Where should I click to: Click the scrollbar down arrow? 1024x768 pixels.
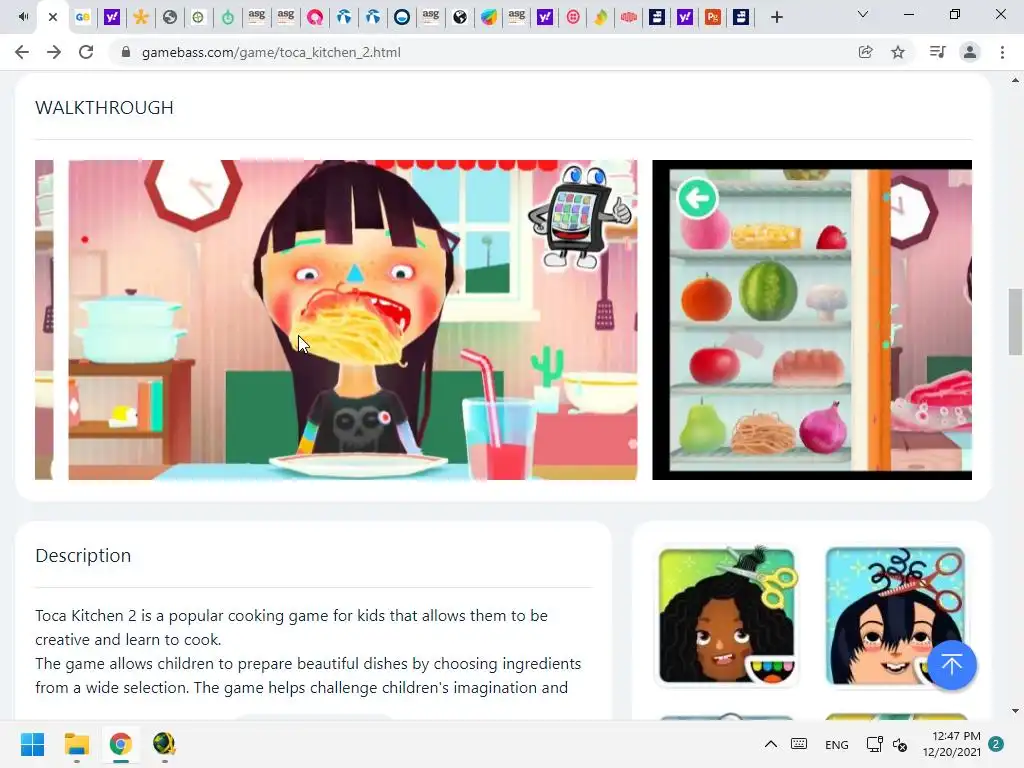(1015, 711)
